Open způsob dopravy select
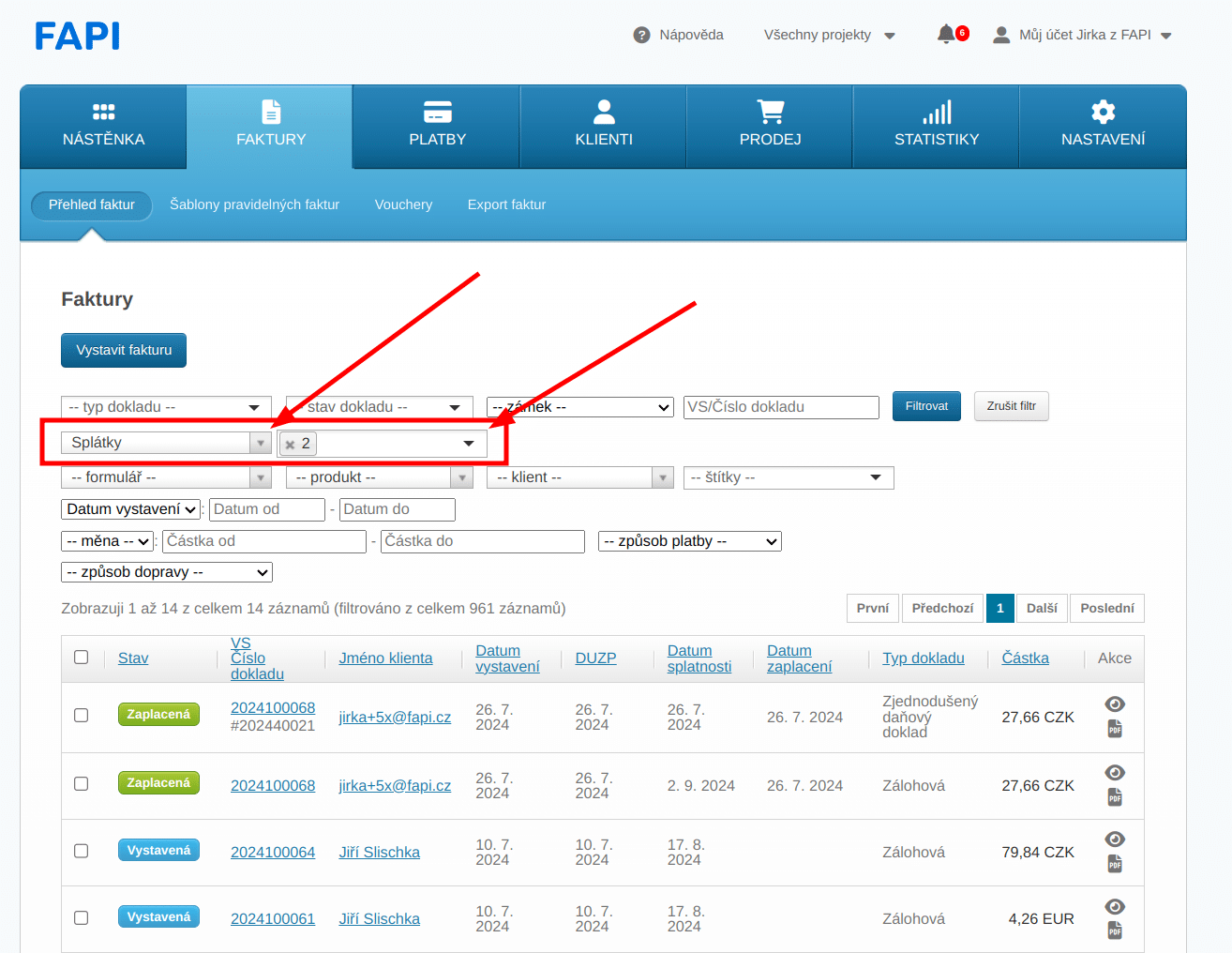The height and width of the screenshot is (953, 1232). (x=167, y=572)
